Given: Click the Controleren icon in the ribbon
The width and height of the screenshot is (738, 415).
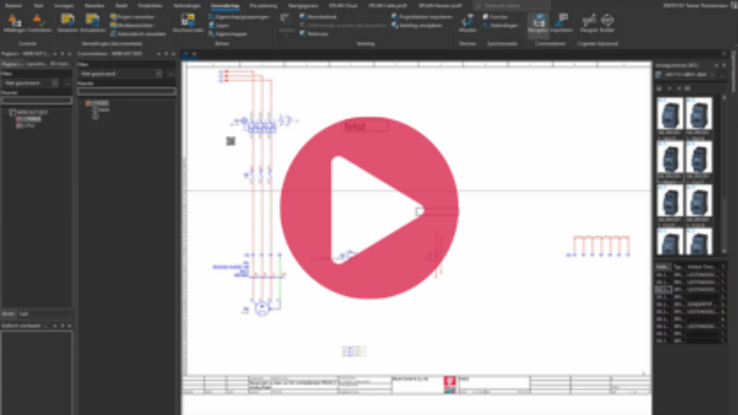Looking at the screenshot, I should point(38,23).
